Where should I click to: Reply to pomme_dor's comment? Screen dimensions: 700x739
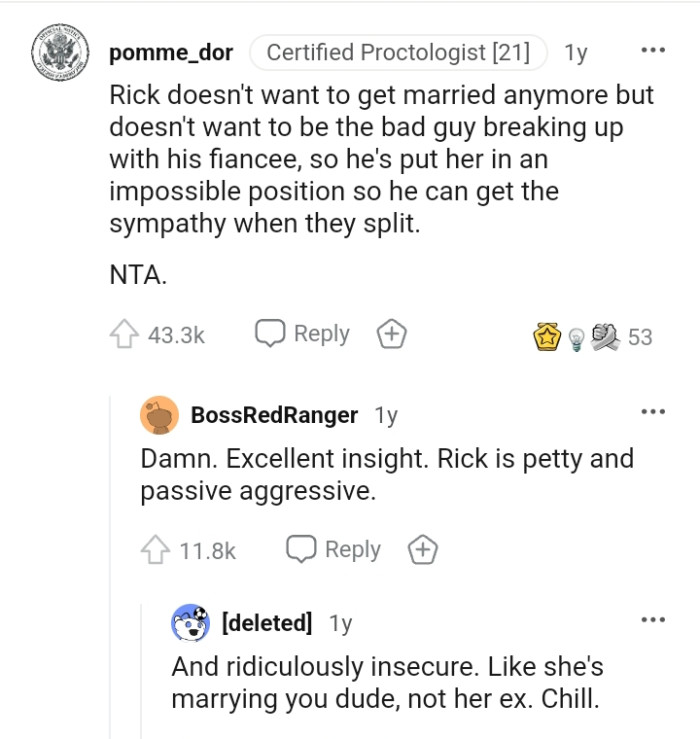(303, 335)
